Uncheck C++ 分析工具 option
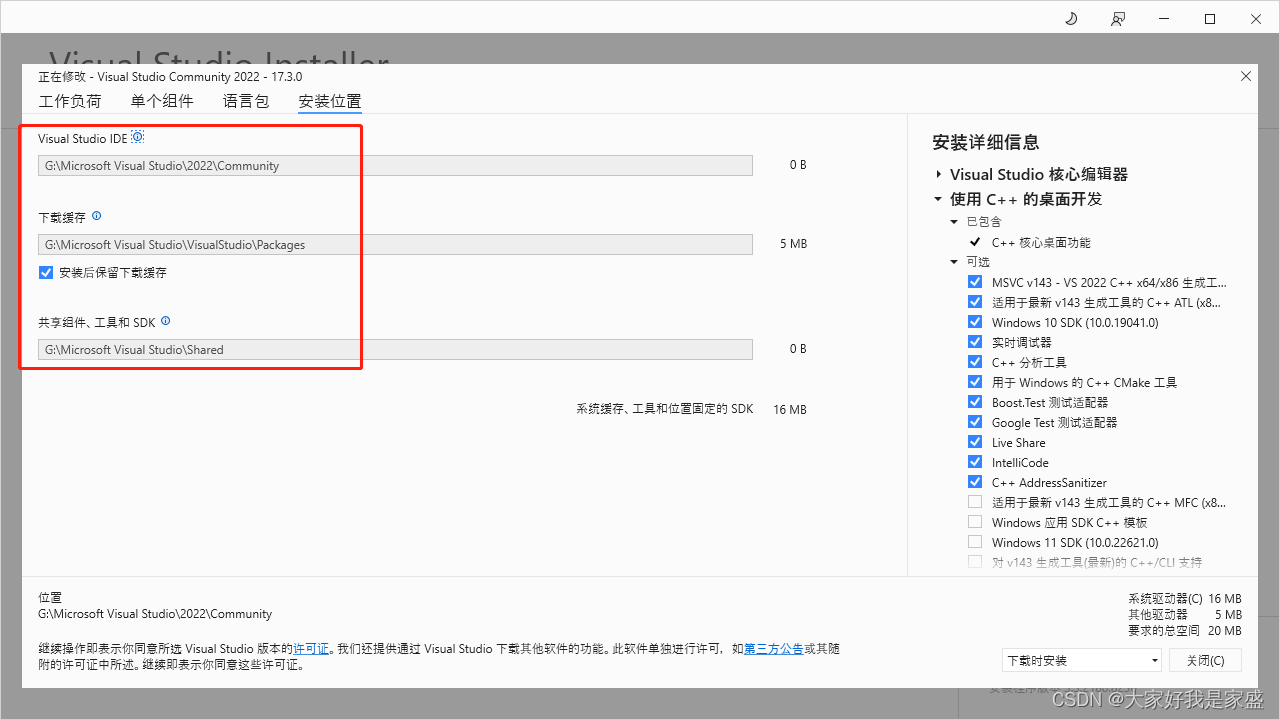This screenshot has width=1280, height=720. tap(975, 362)
